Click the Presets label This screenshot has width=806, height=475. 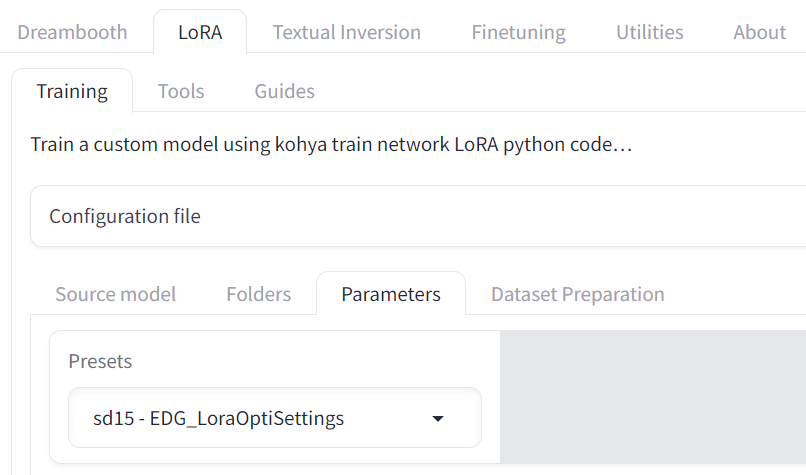(x=100, y=361)
